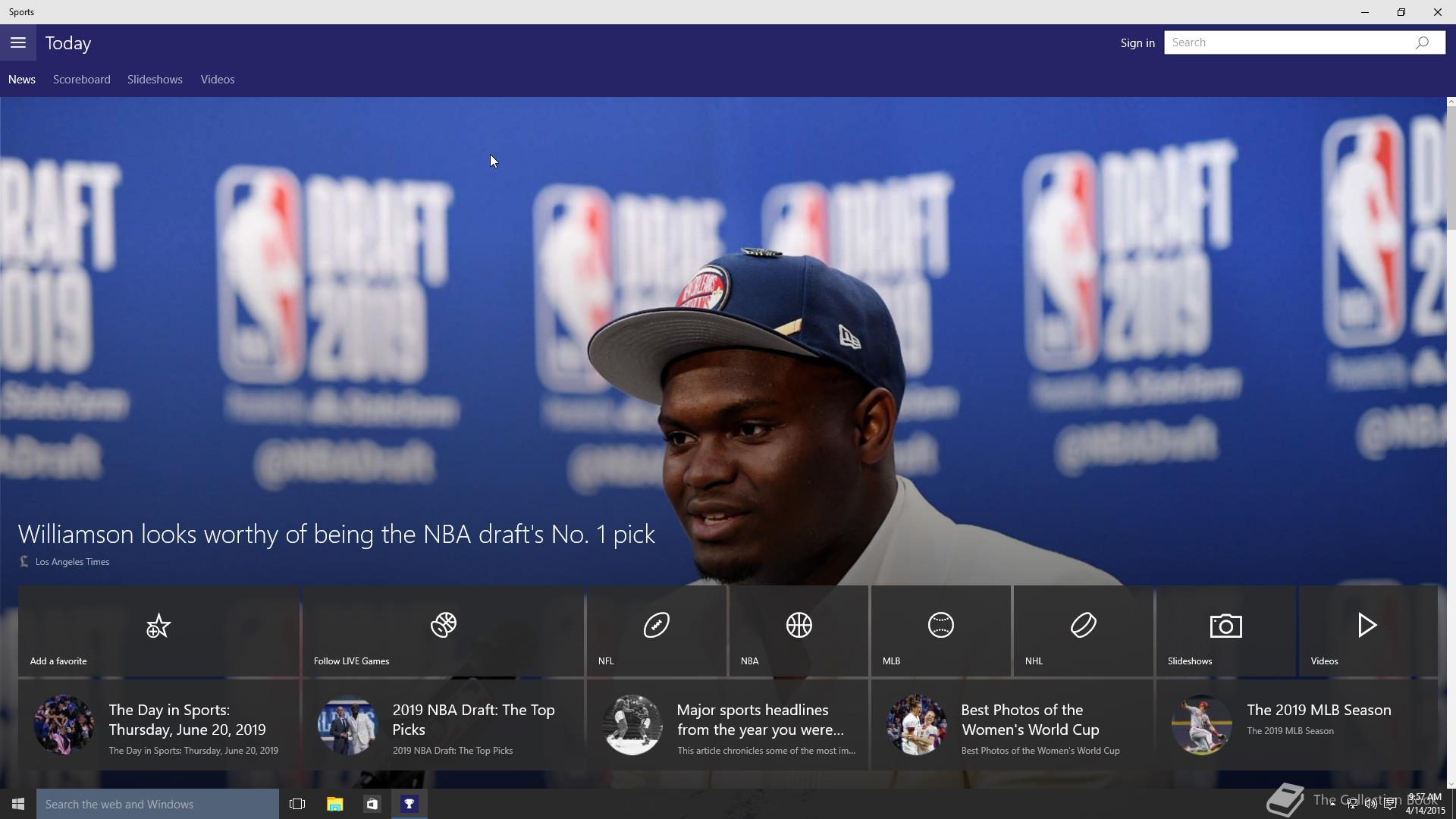The height and width of the screenshot is (819, 1456).
Task: Click the scrollbar up arrow
Action: (1451, 102)
